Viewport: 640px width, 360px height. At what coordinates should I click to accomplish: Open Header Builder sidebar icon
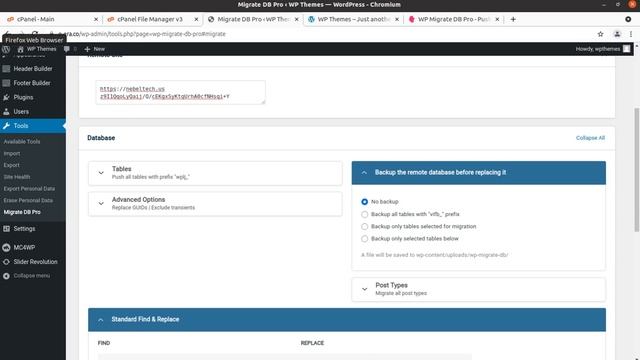tap(6, 69)
